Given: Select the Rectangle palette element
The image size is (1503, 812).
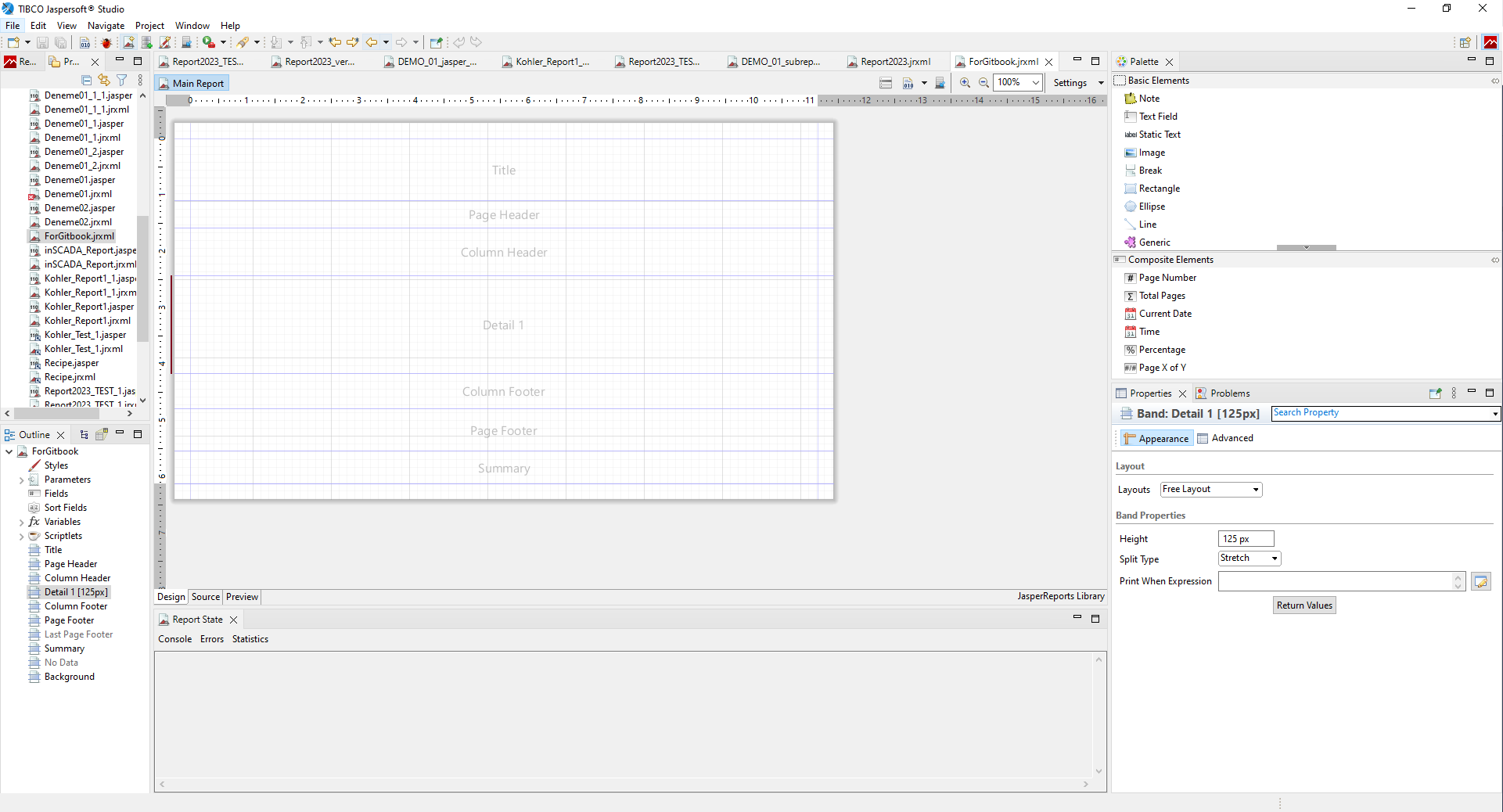Looking at the screenshot, I should click(1152, 189).
